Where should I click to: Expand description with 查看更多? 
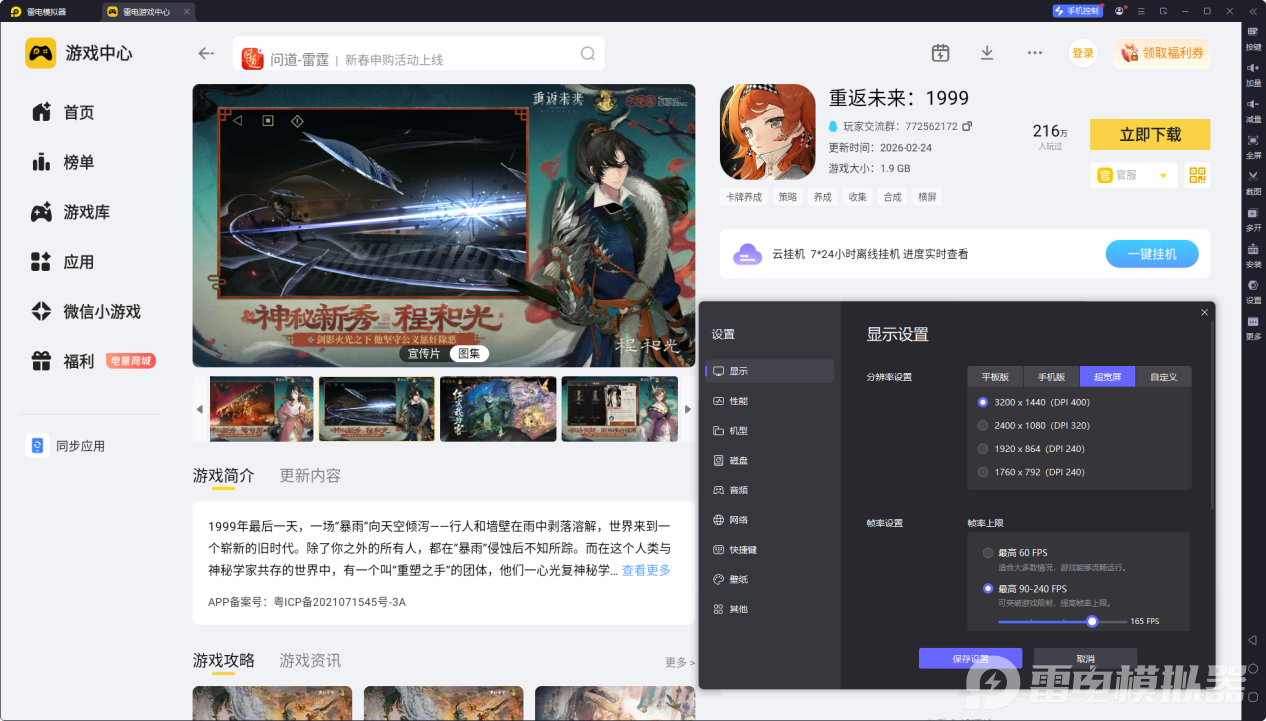(646, 571)
